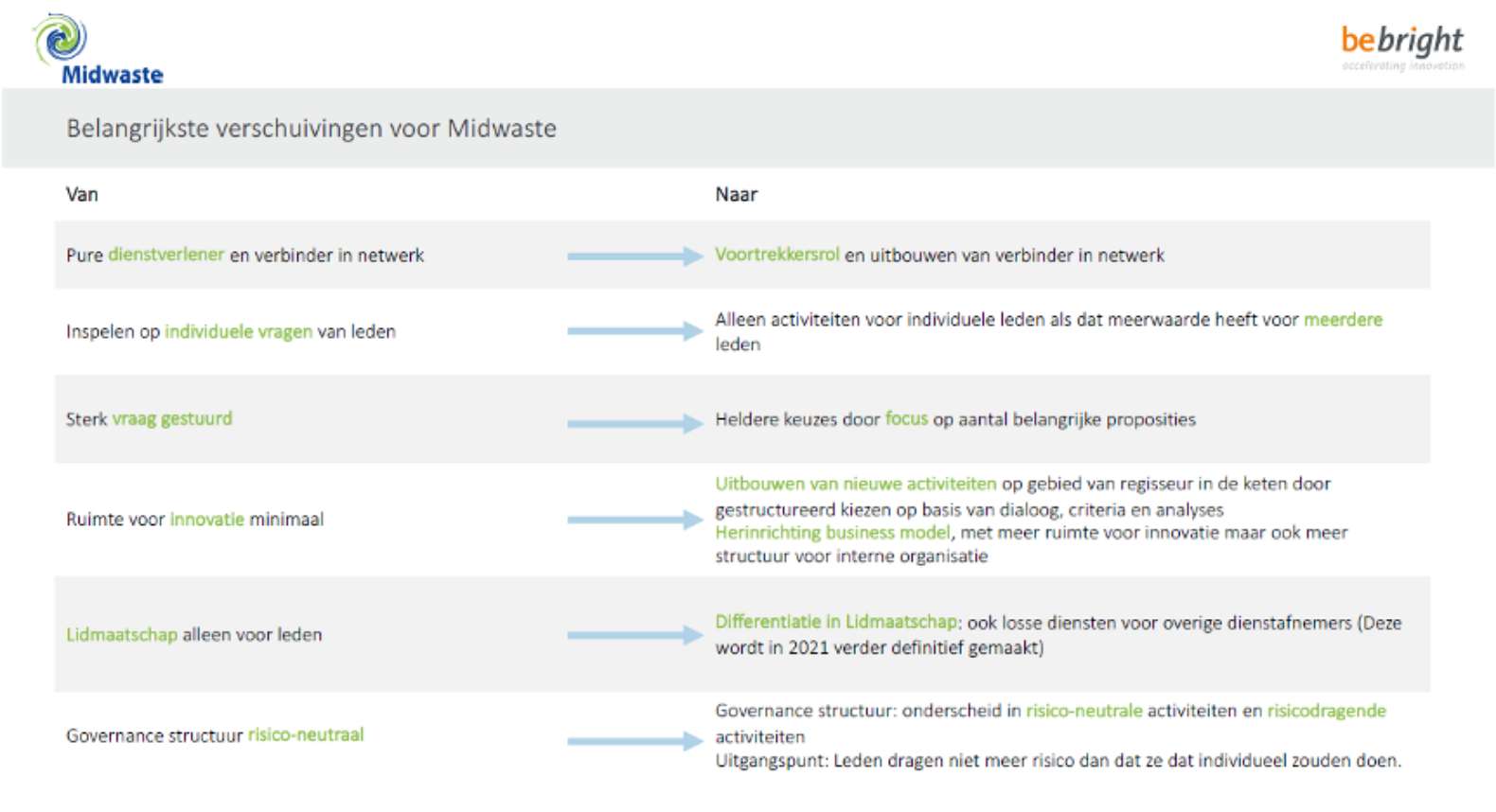Click the arrow beside "Lidmaatschap alleen voor leden"
The image size is (1496, 812).
(634, 635)
